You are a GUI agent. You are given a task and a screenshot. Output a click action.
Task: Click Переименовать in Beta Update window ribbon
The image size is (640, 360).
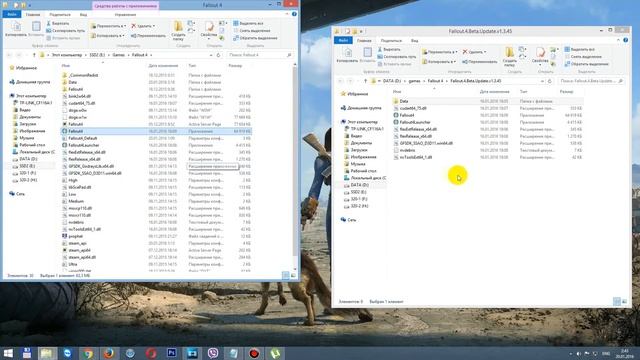[480, 62]
